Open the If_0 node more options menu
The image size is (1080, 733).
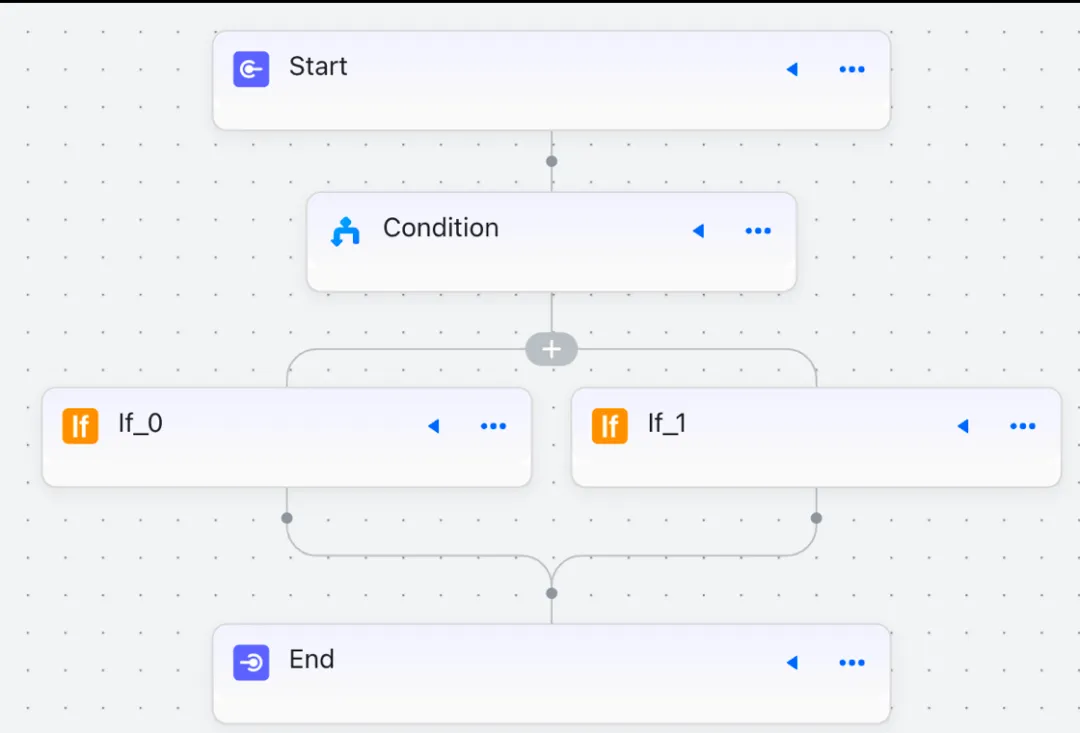point(493,426)
